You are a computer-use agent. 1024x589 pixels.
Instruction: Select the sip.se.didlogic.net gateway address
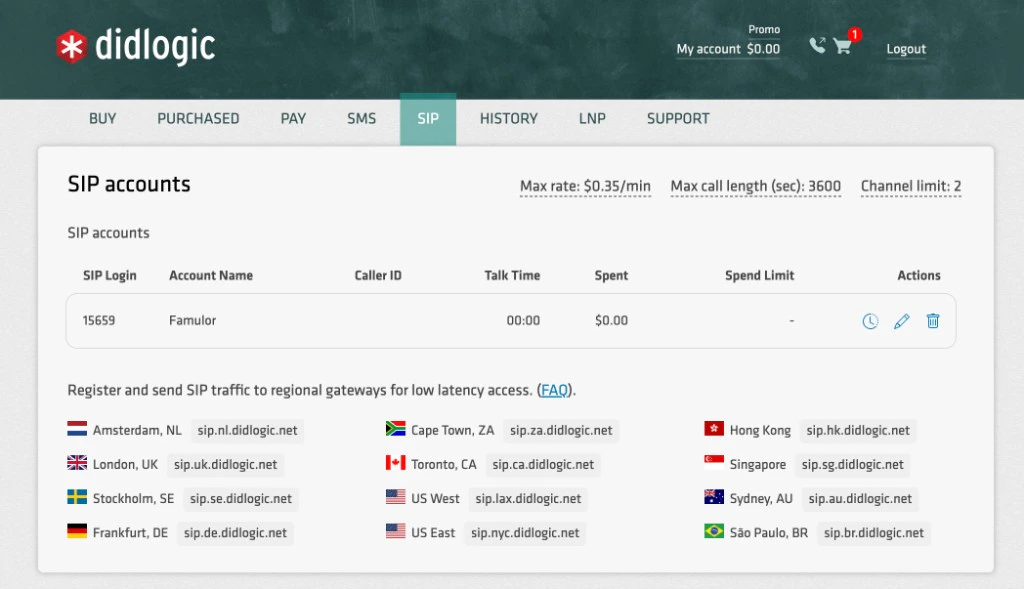point(241,498)
